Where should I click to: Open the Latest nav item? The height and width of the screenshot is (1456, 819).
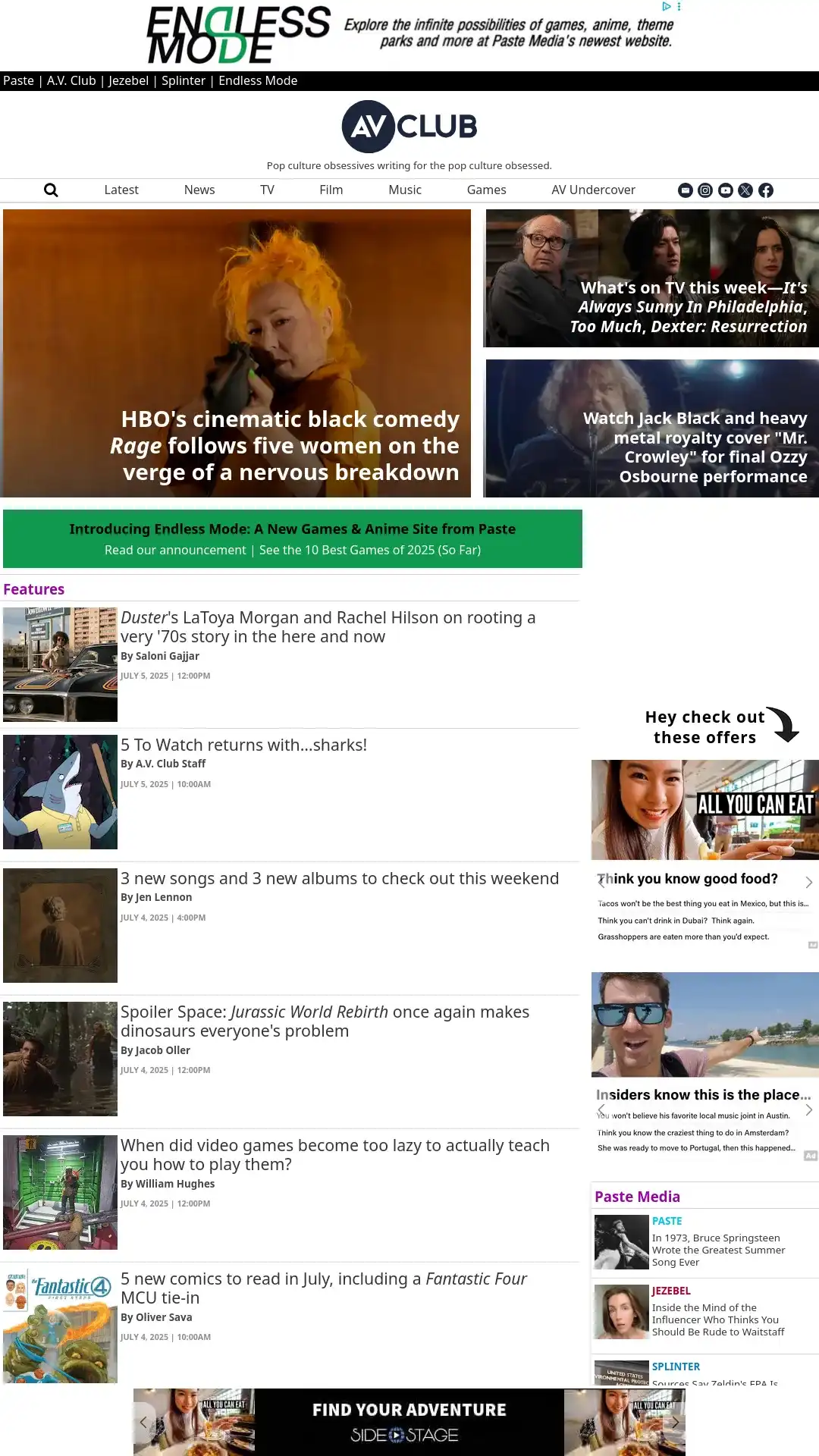pyautogui.click(x=121, y=190)
